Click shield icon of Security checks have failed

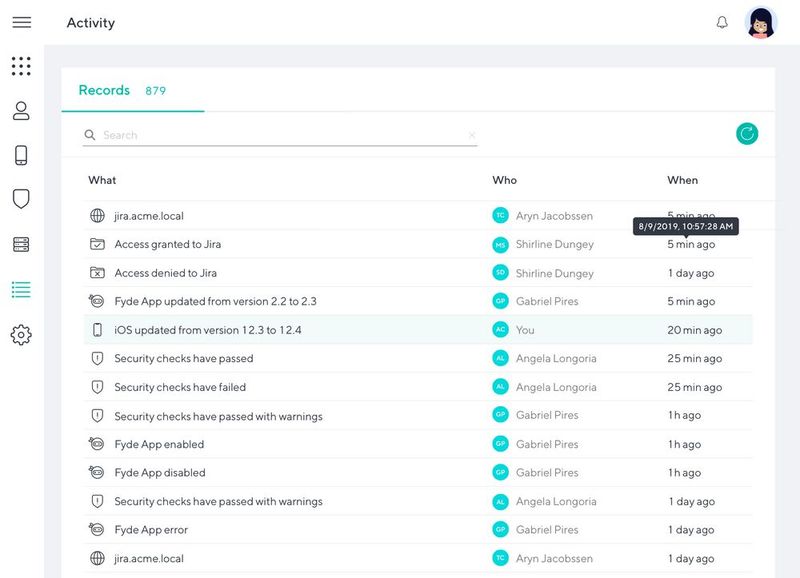(x=97, y=387)
